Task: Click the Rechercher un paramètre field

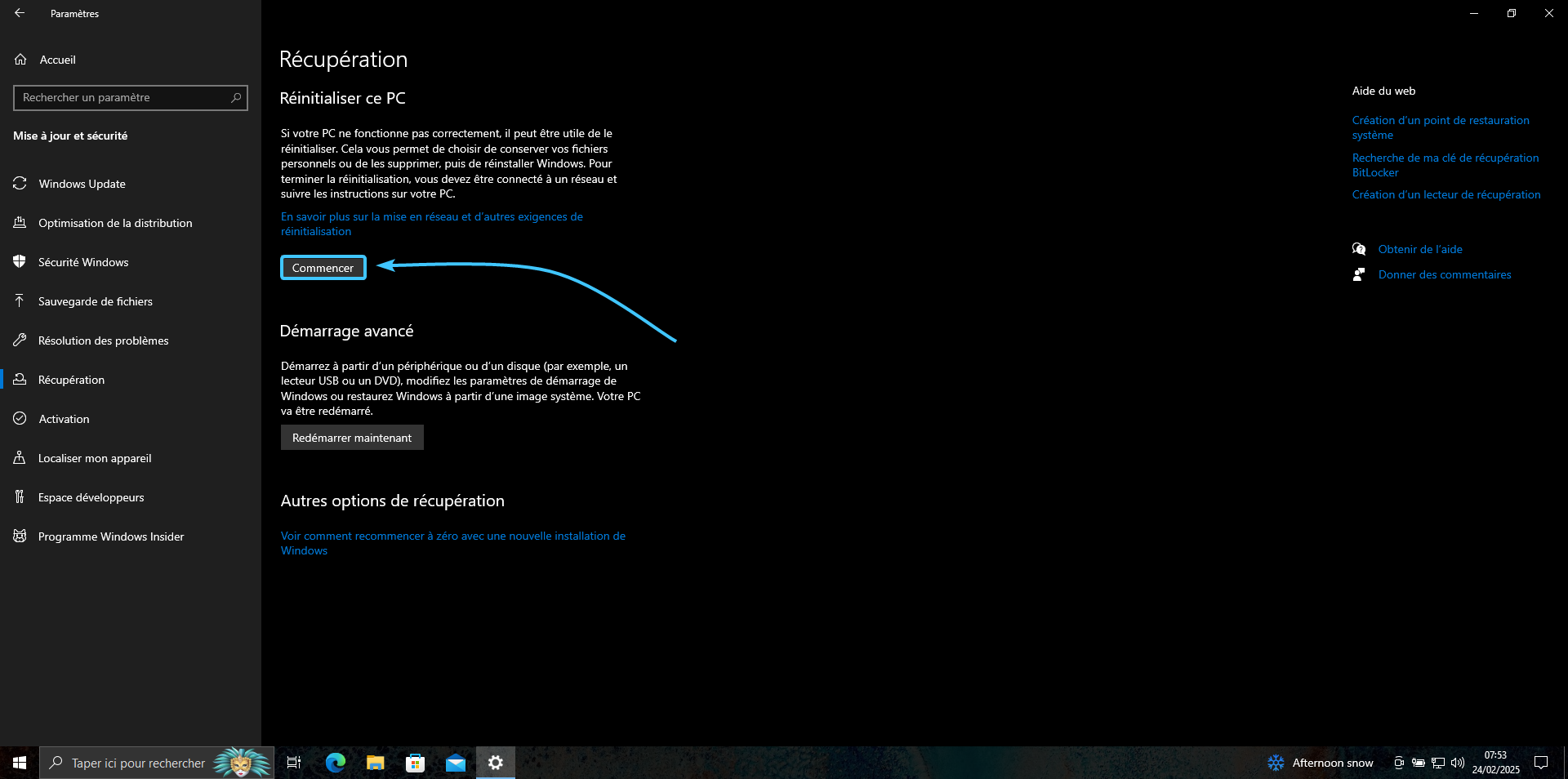Action: coord(131,98)
